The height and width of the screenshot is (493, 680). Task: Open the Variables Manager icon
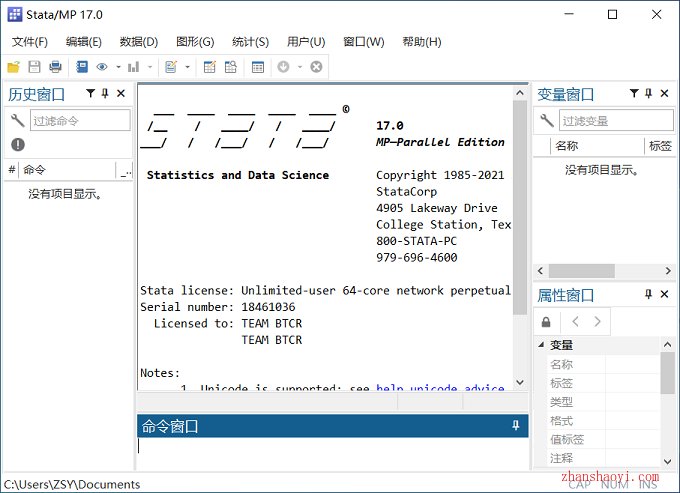tap(258, 67)
